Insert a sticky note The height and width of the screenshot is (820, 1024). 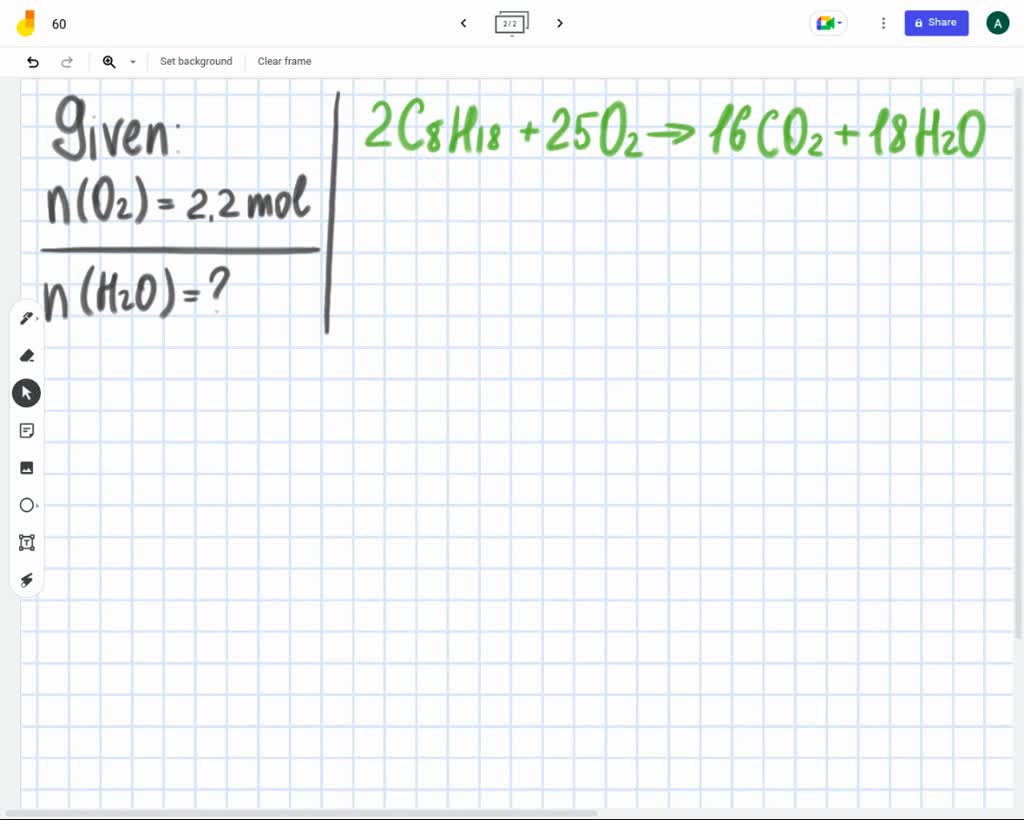[26, 430]
